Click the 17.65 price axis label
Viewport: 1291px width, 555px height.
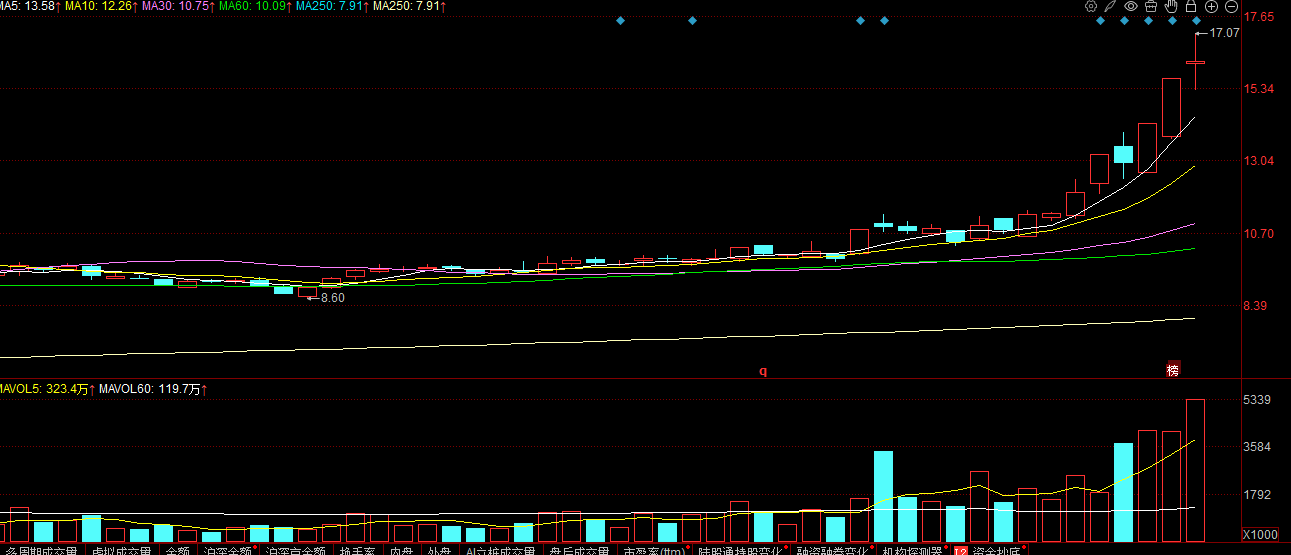pyautogui.click(x=1258, y=17)
